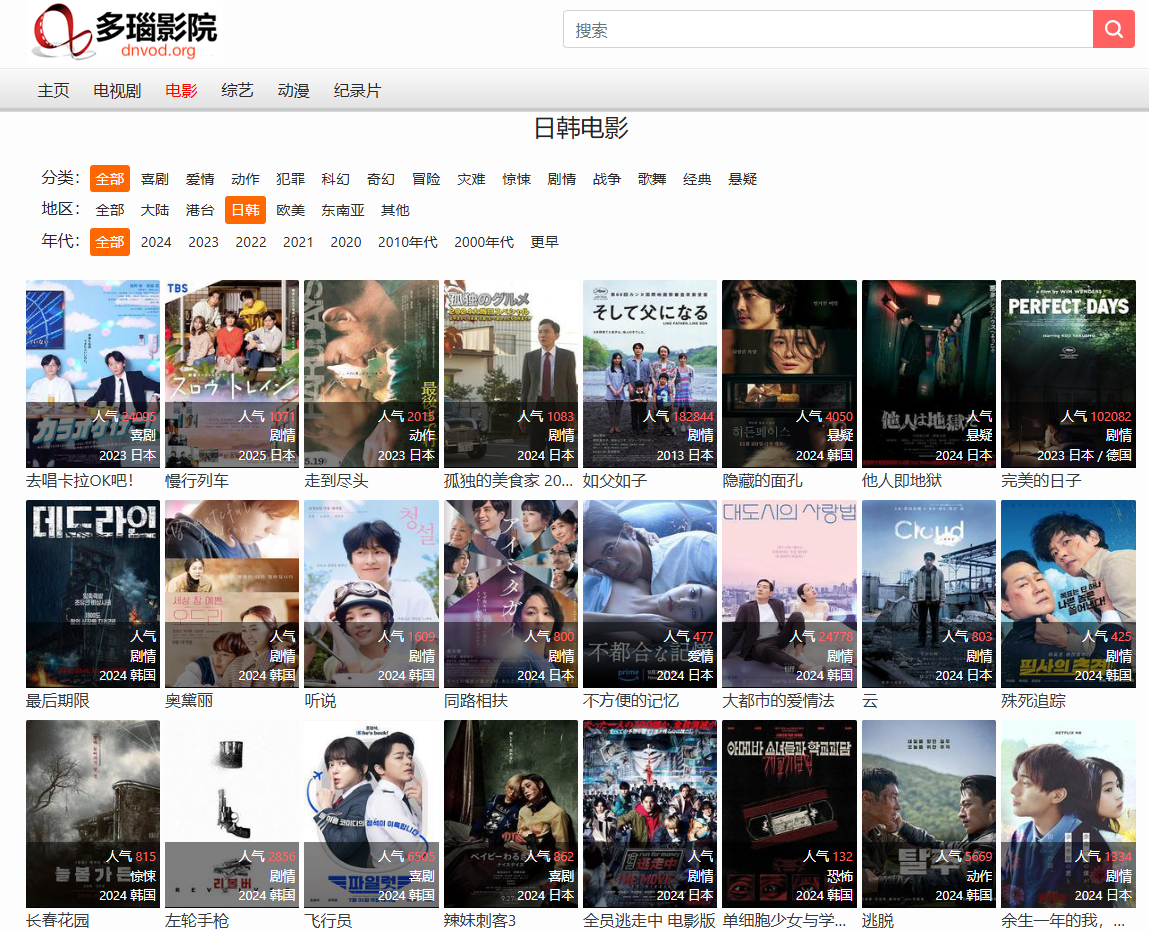Open the 左轮手枪 movie poster

[x=232, y=813]
